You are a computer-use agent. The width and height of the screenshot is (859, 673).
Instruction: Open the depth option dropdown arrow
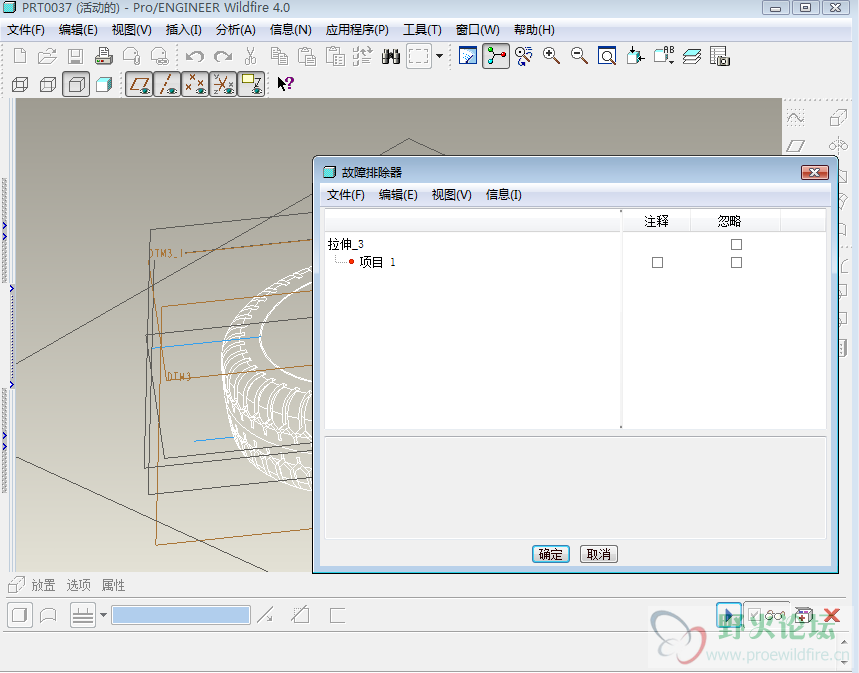pos(103,615)
